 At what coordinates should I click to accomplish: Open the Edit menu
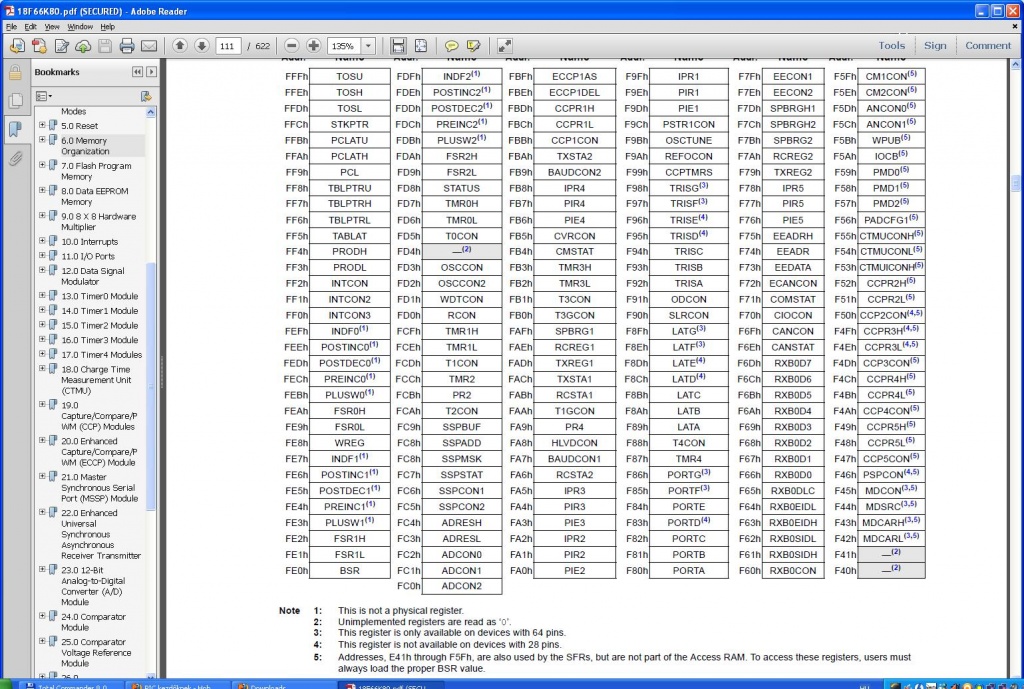click(30, 27)
